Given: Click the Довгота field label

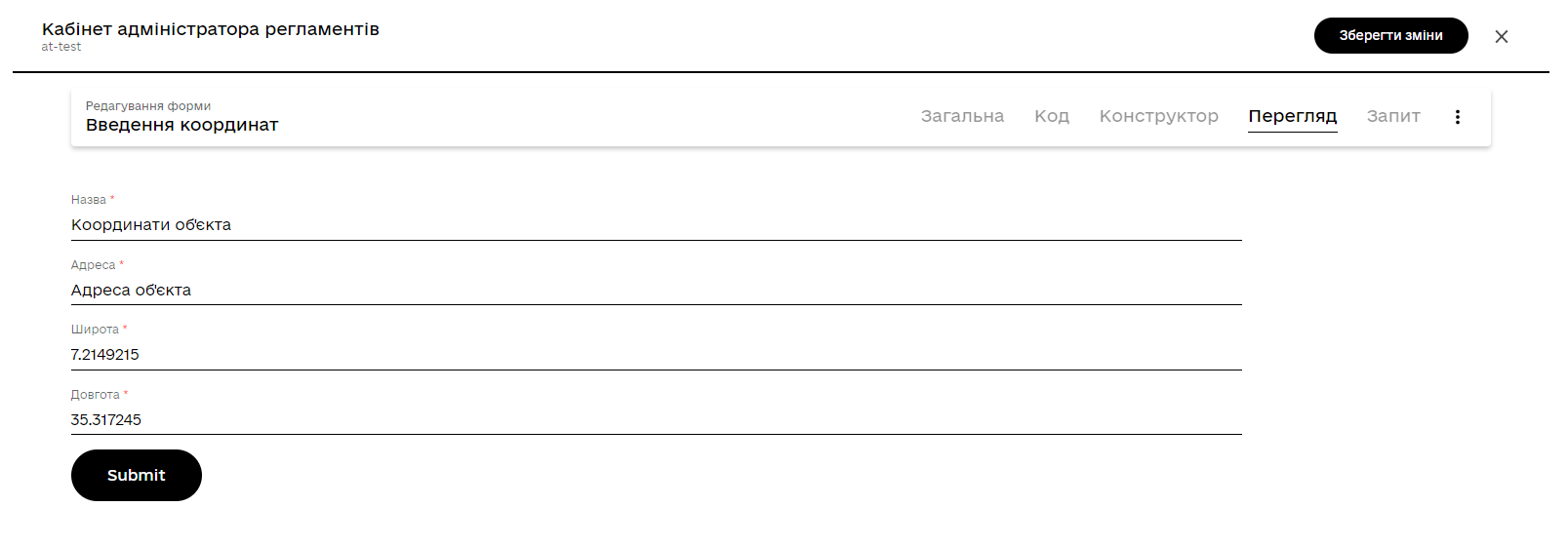Looking at the screenshot, I should click(96, 395).
